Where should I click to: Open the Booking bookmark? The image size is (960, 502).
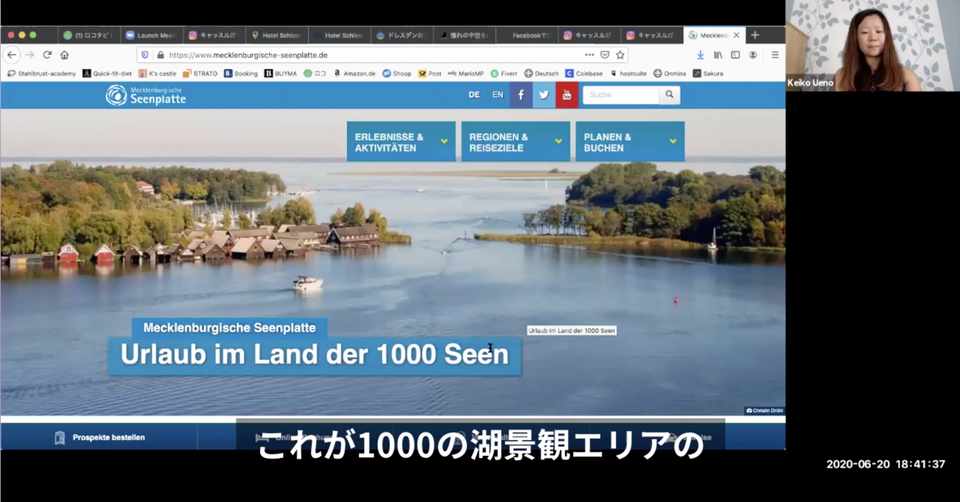[241, 73]
